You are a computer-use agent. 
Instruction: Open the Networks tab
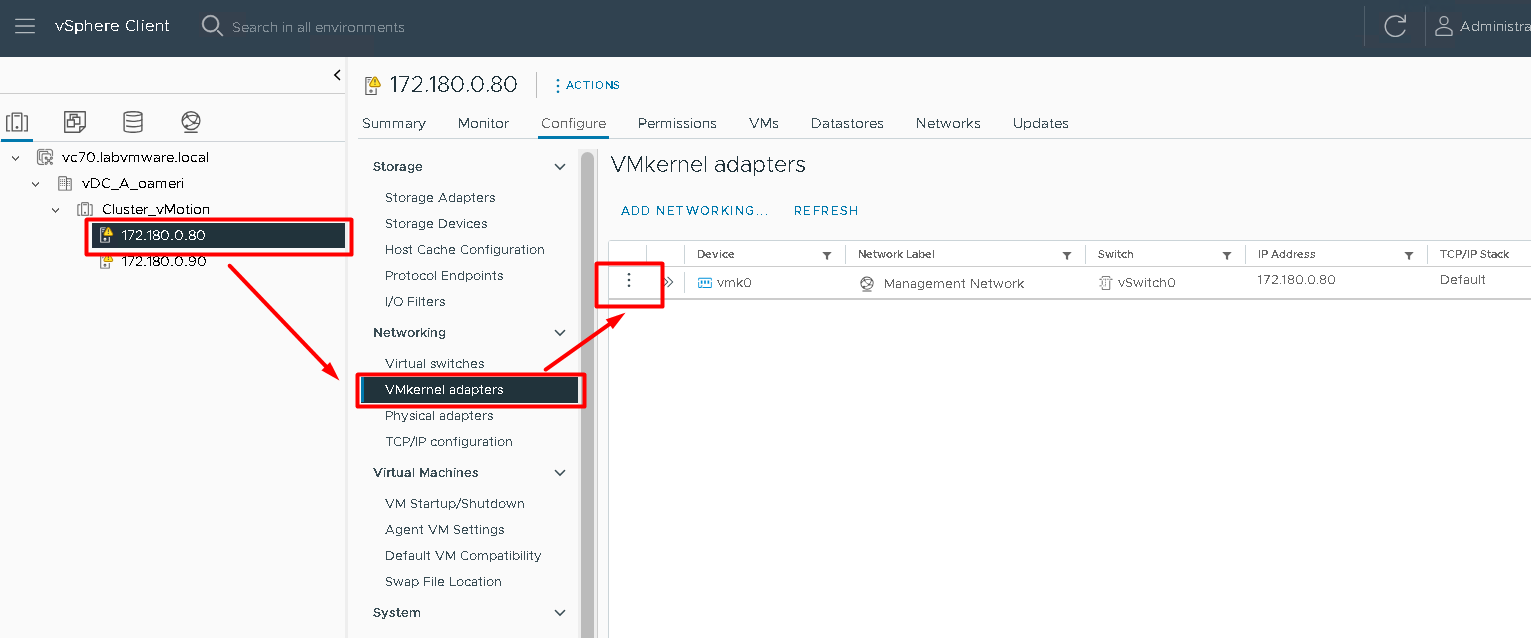point(948,123)
